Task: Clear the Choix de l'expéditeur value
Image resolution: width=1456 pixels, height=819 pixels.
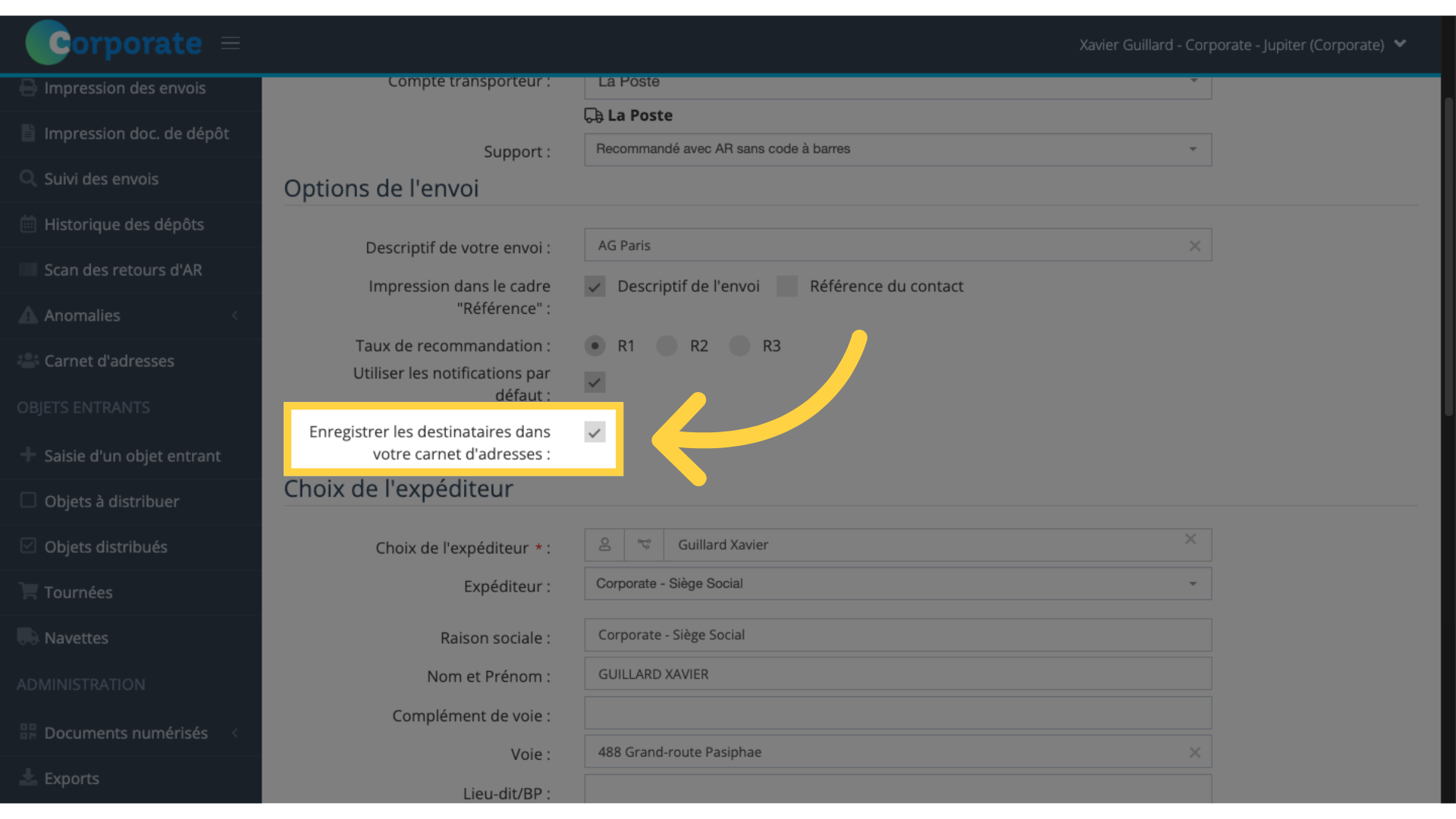Action: 1191,539
